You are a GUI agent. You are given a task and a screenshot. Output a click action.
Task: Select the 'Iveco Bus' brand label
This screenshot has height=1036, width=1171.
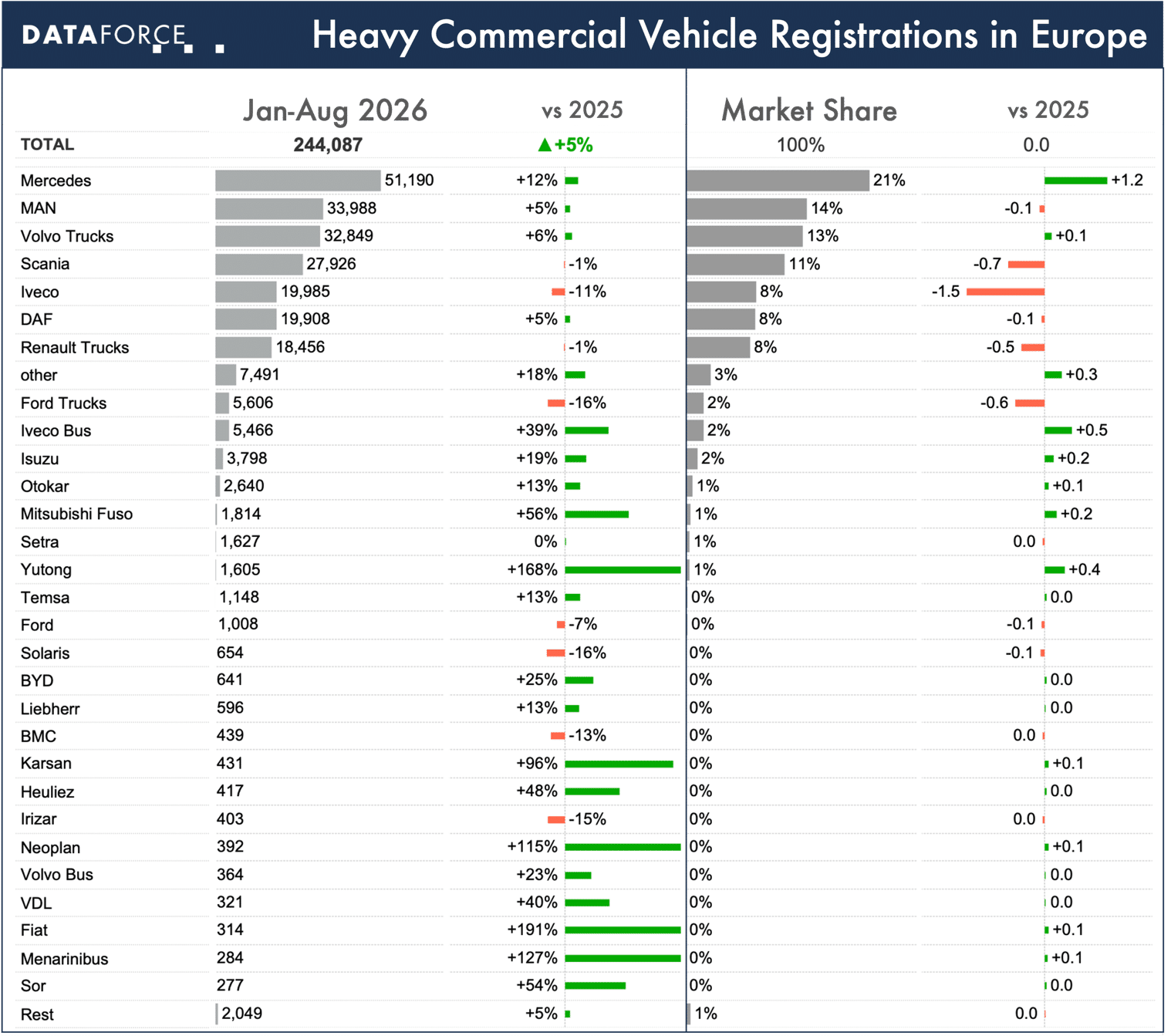[x=56, y=430]
